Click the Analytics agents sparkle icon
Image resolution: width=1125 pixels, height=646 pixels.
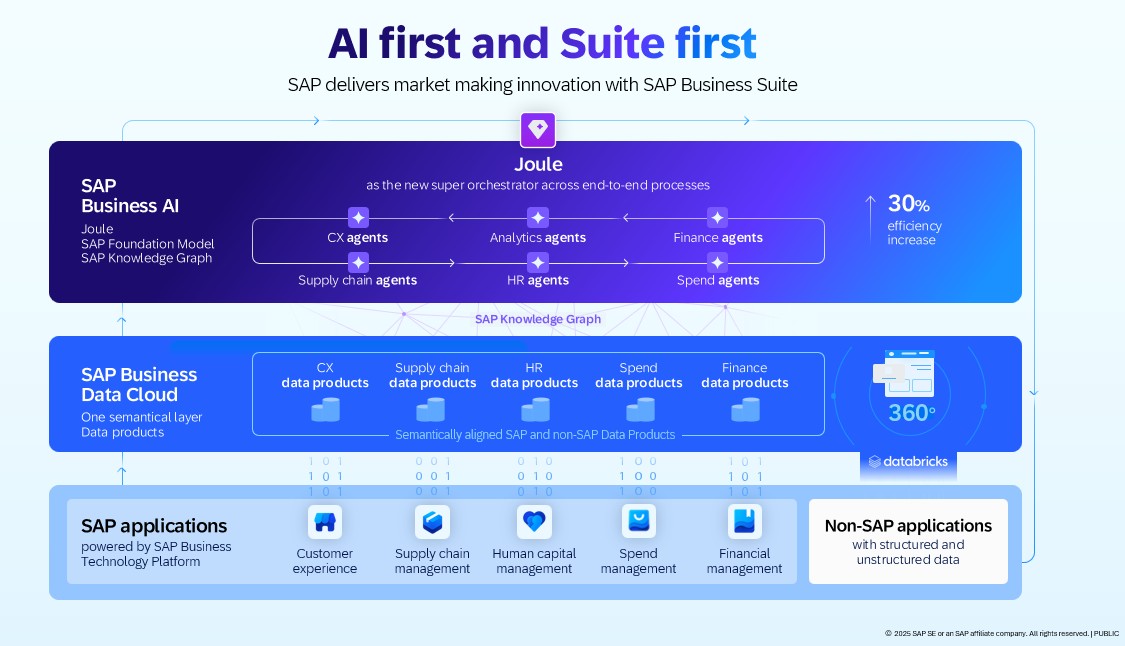pyautogui.click(x=538, y=218)
